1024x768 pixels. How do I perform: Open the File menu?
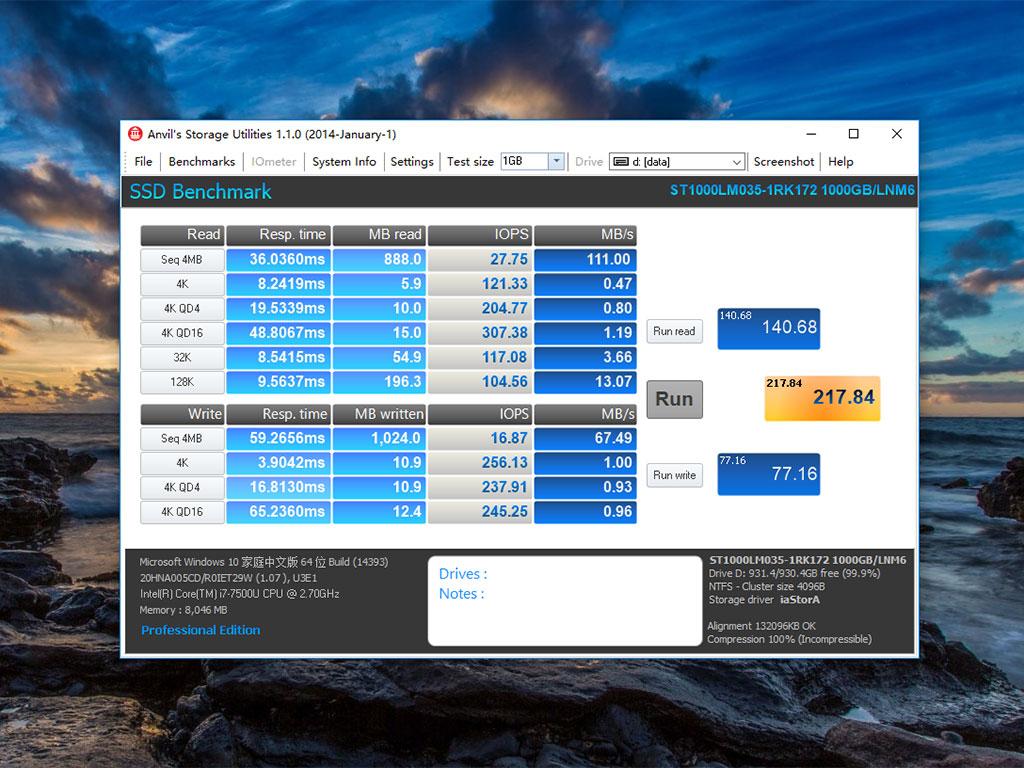click(143, 161)
